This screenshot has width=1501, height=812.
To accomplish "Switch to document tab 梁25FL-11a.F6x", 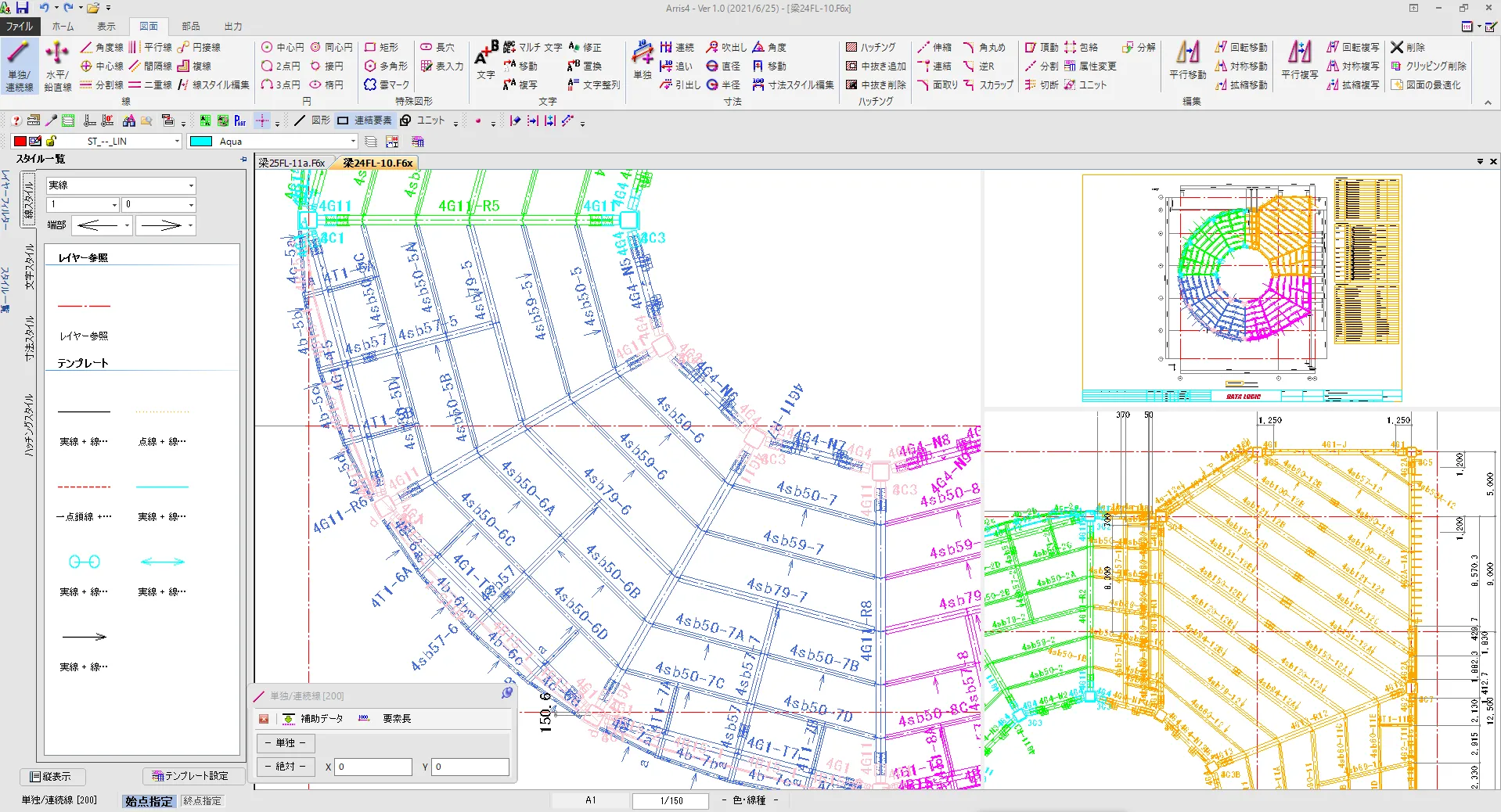I will tap(291, 163).
